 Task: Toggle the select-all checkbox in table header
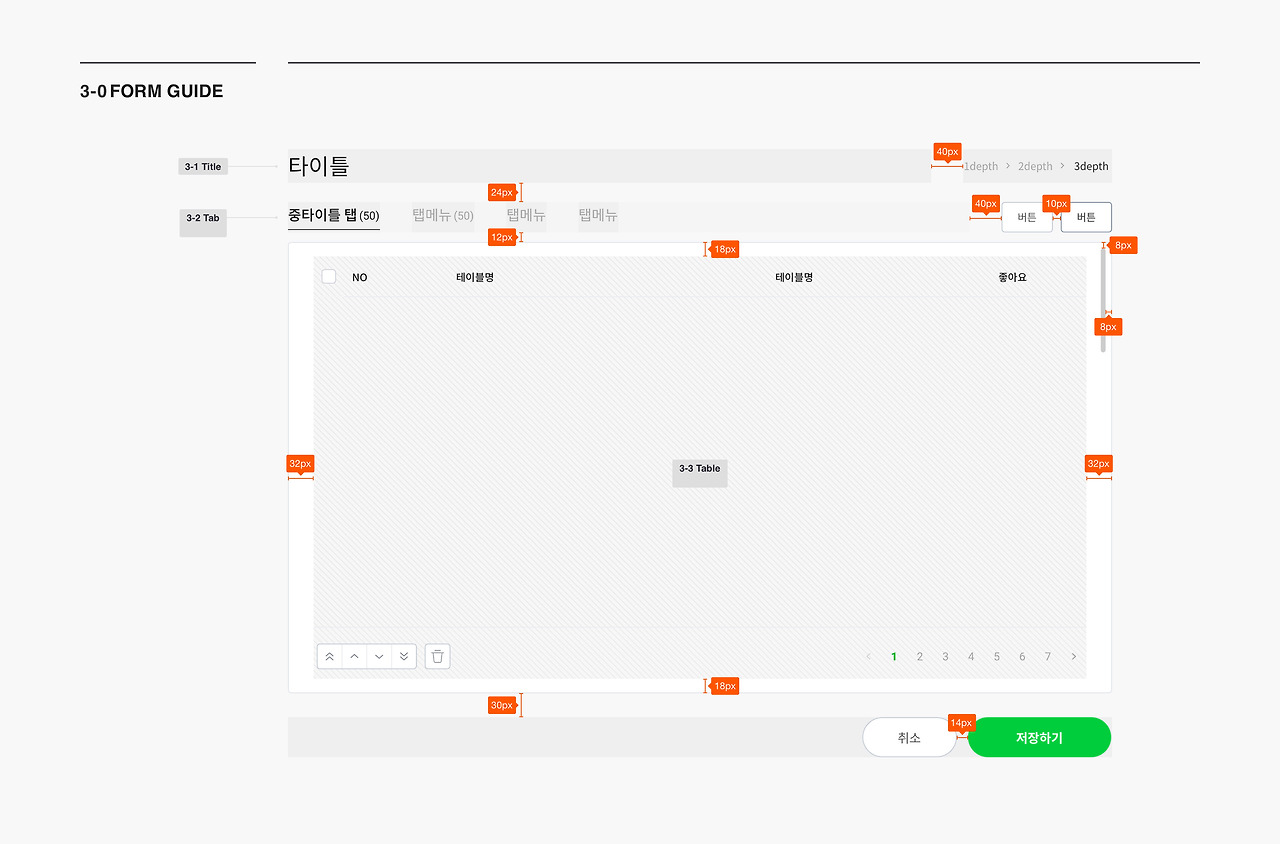tap(329, 276)
